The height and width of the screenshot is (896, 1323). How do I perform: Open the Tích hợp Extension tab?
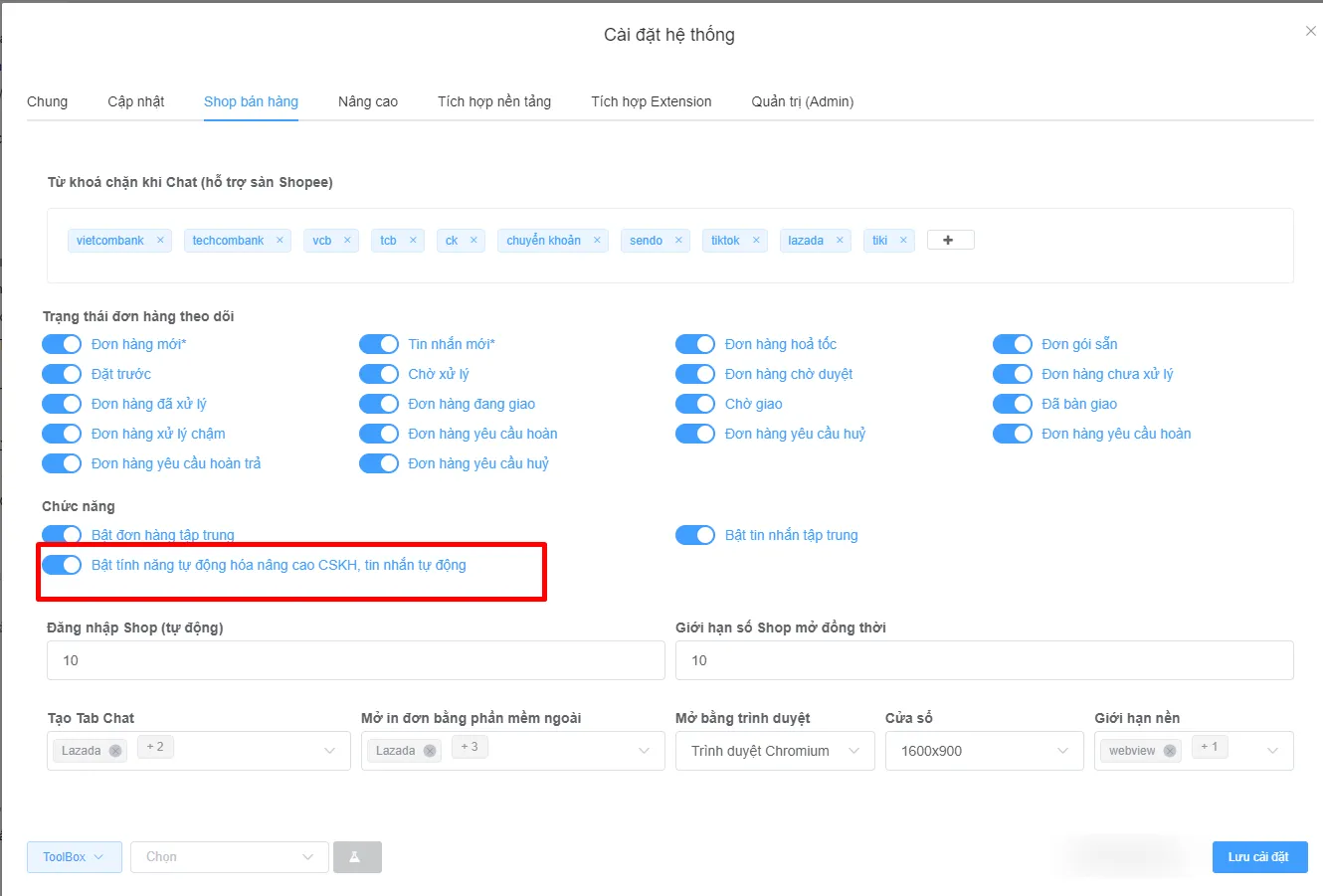(652, 101)
